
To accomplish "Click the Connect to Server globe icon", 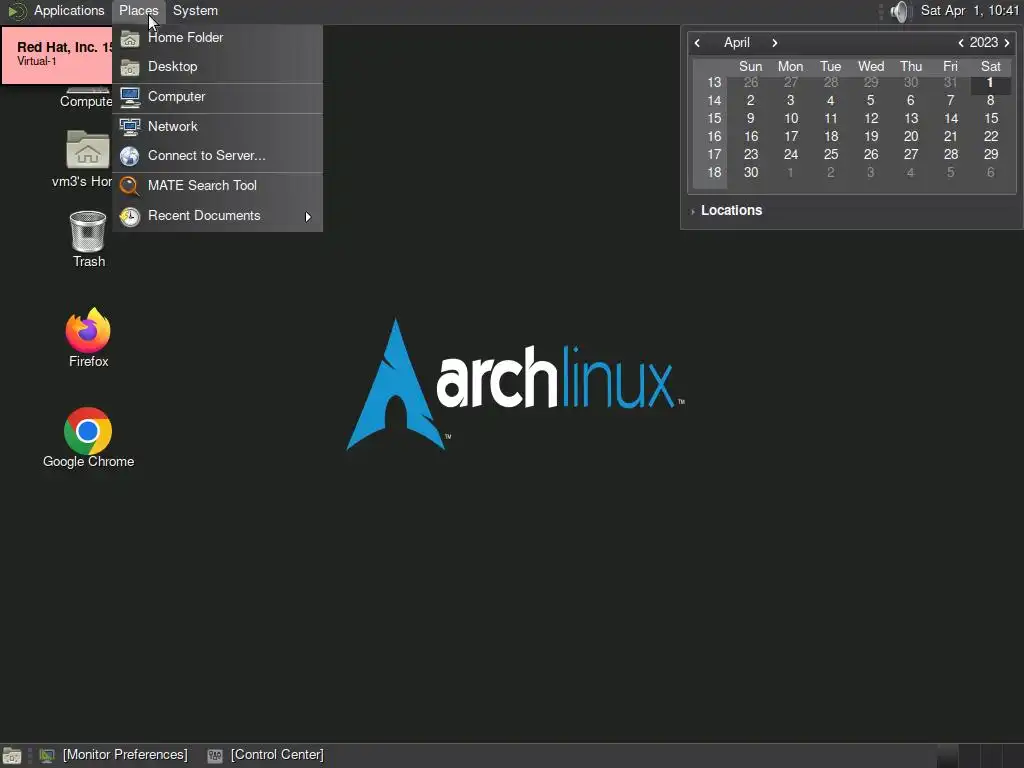I will click(x=130, y=156).
